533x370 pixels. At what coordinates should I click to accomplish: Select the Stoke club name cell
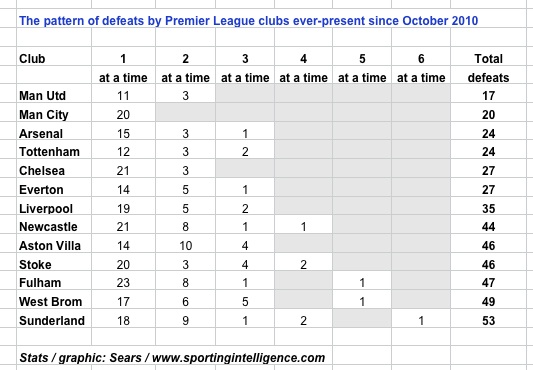(54, 262)
